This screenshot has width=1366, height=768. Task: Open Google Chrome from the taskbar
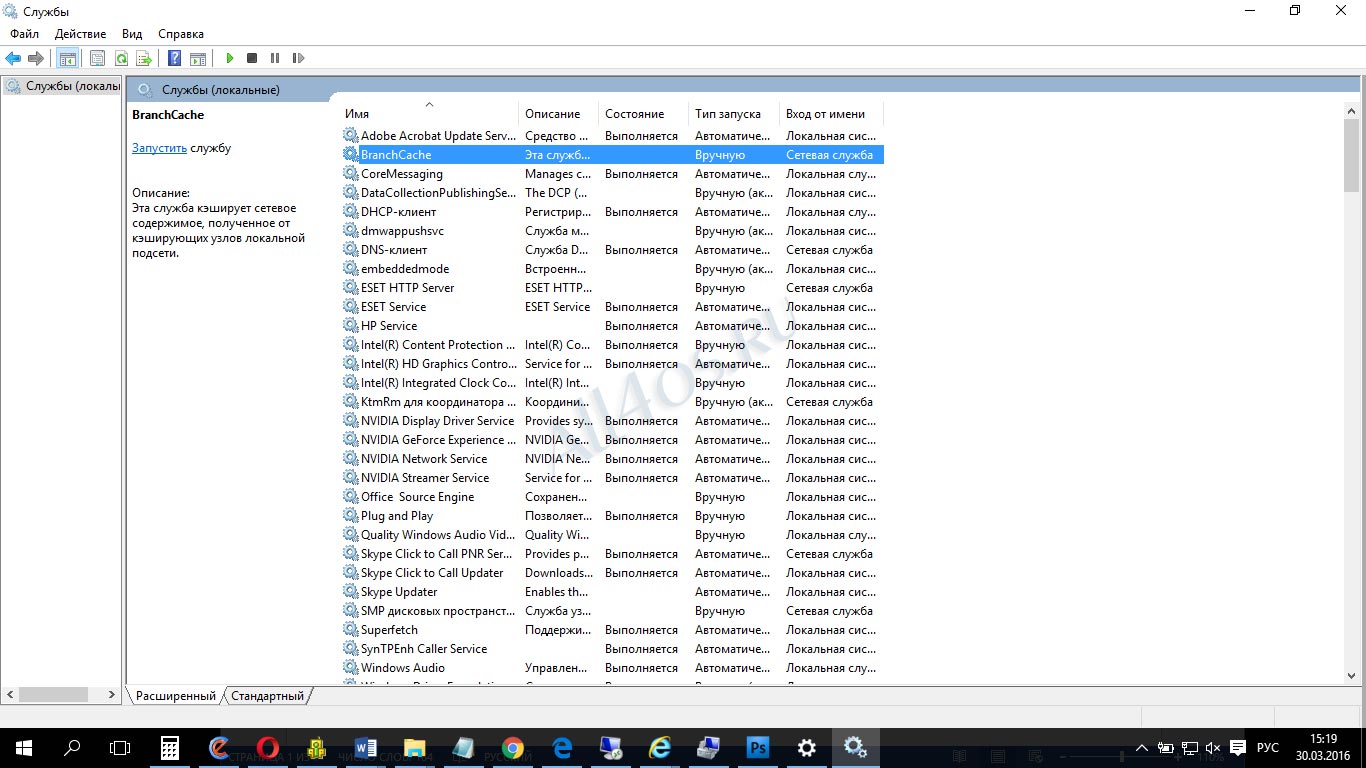point(513,747)
